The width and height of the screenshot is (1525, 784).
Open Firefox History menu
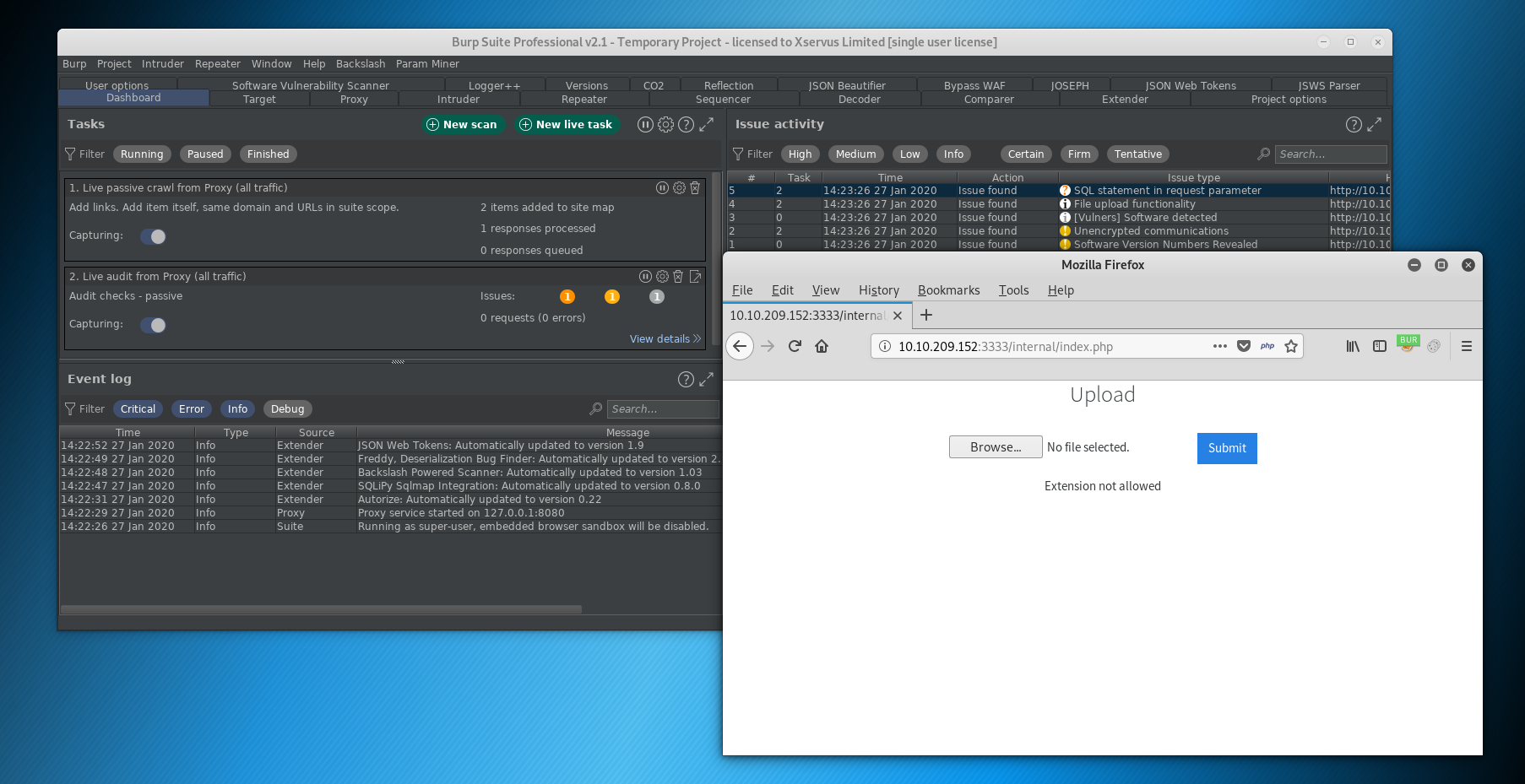879,290
